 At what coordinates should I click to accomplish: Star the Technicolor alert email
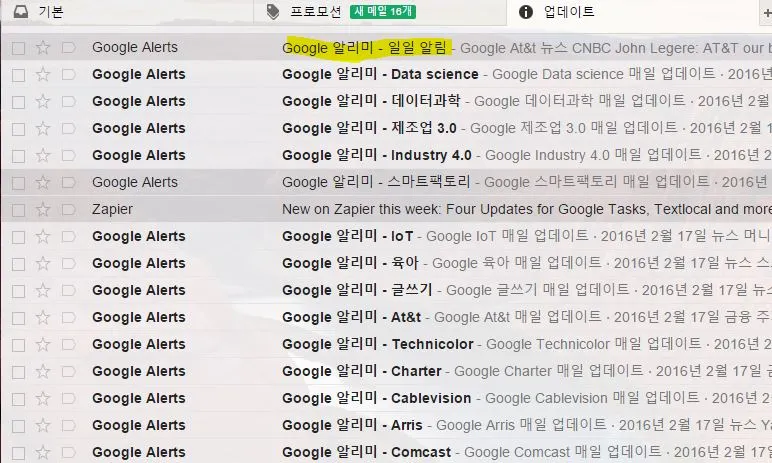tap(43, 344)
